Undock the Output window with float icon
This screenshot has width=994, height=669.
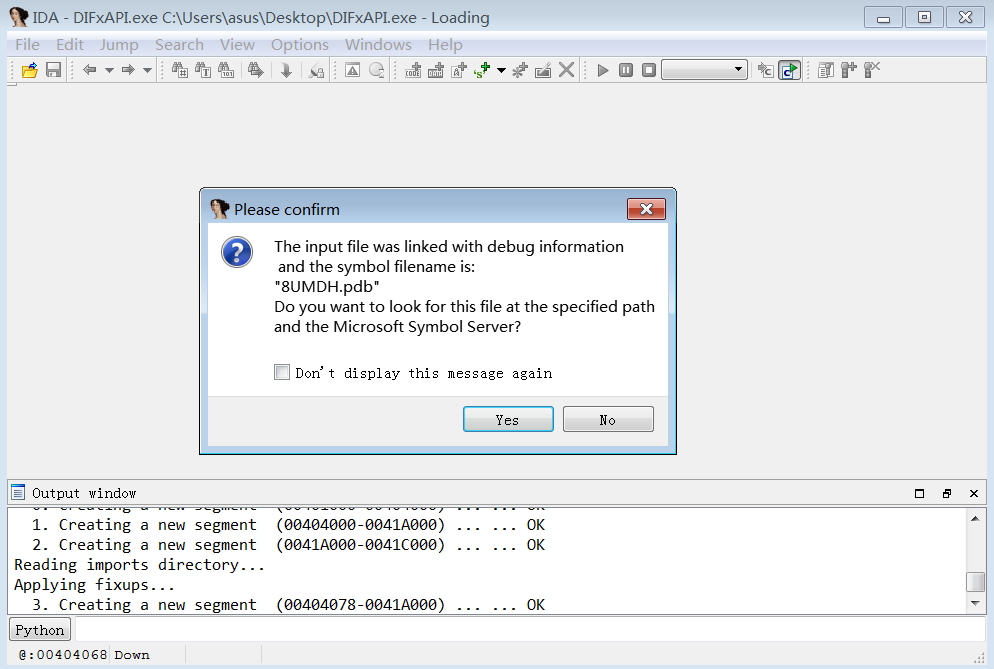pyautogui.click(x=946, y=493)
